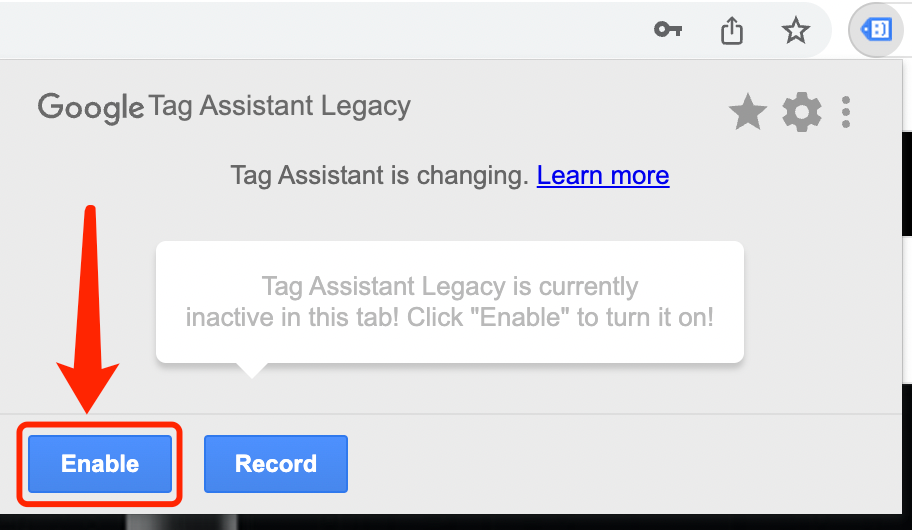Click the inactive-tab message bubble
This screenshot has width=912, height=530.
[450, 302]
